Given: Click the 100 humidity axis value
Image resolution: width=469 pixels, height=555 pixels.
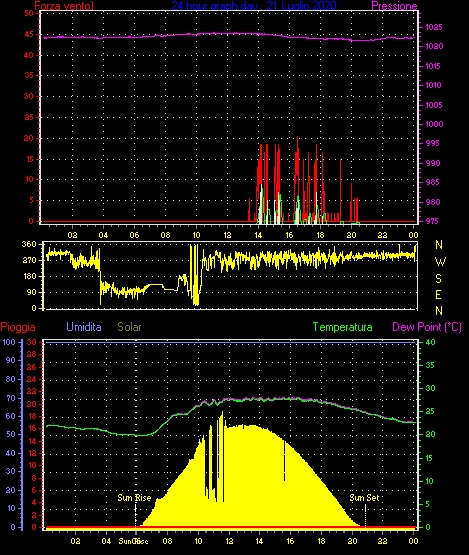Looking at the screenshot, I should [9, 342].
